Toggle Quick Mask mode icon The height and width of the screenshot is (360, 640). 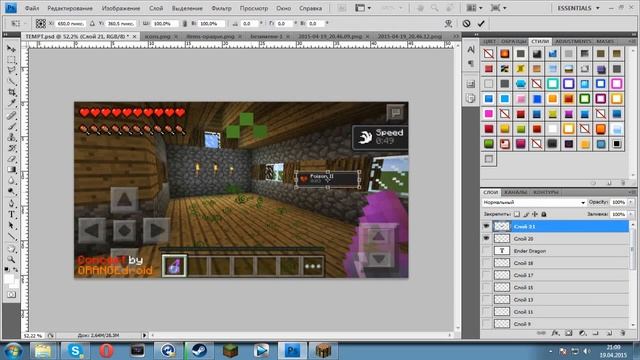(11, 295)
